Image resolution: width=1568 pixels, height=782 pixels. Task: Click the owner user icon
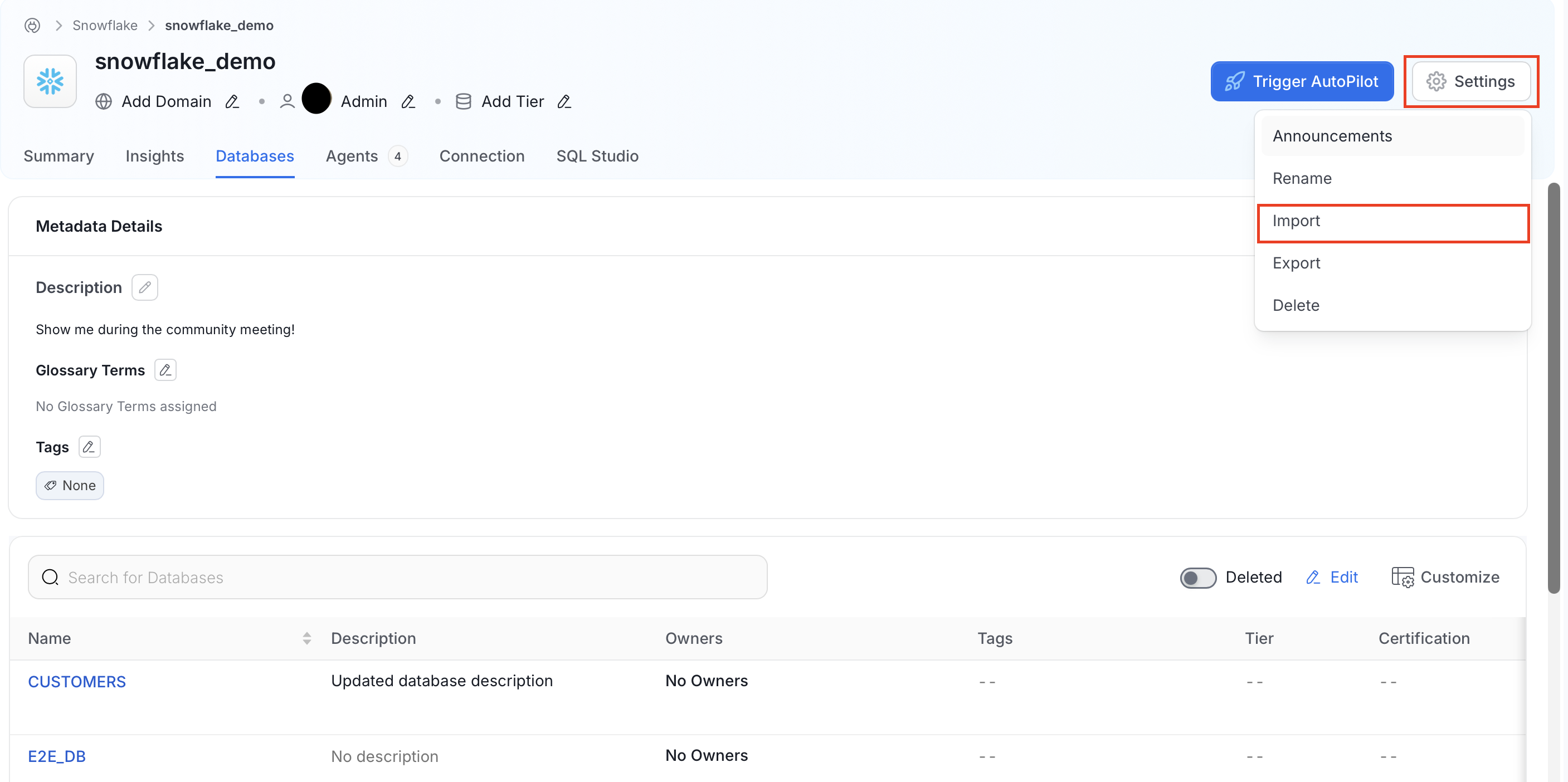click(288, 101)
